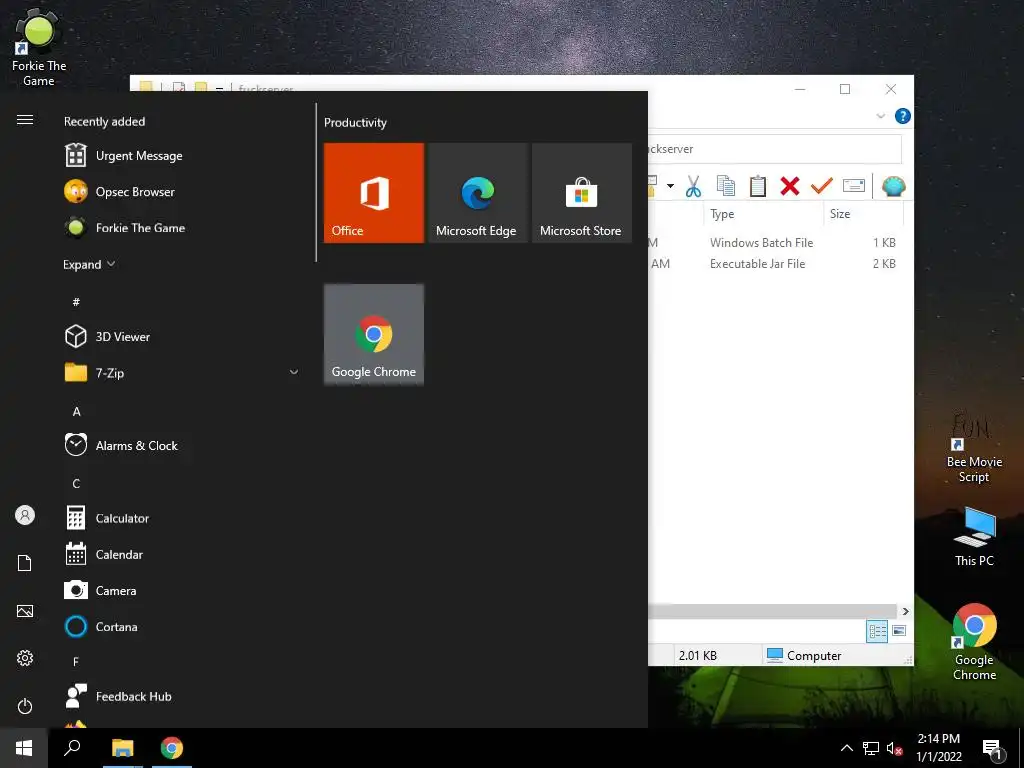Jump to the C letter group
This screenshot has width=1024, height=768.
tap(76, 483)
